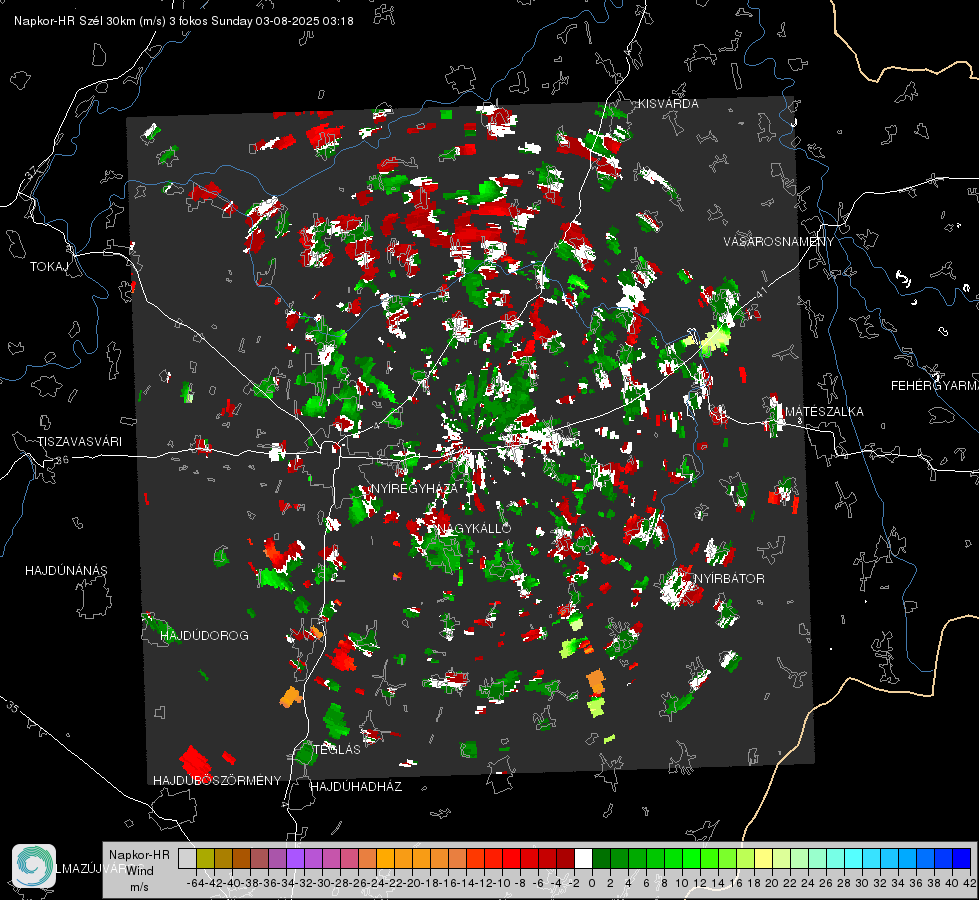The width and height of the screenshot is (979, 900).
Task: Click the Wind label in the legend
Action: tap(140, 871)
